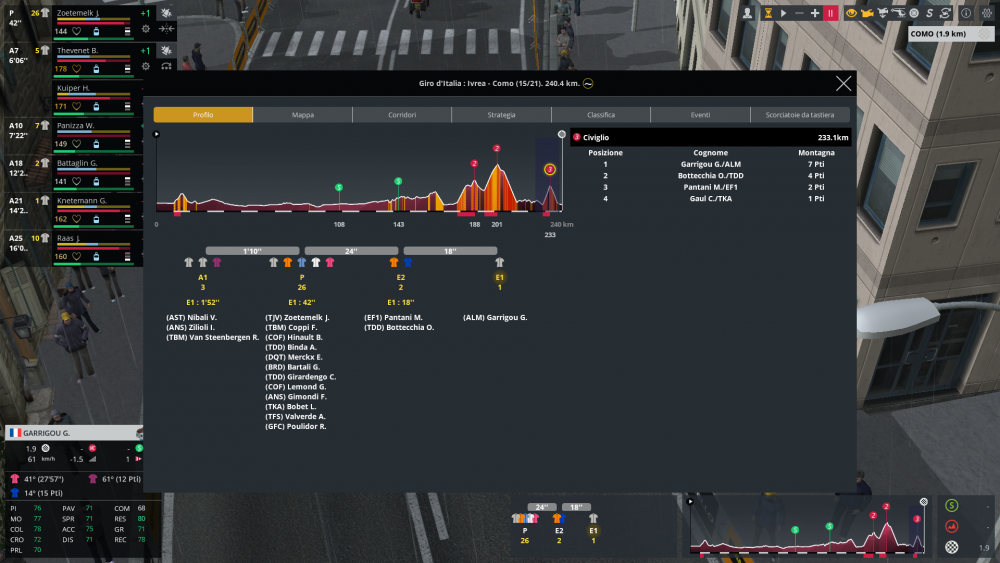Viewport: 1000px width, 563px height.
Task: Open the race info icon
Action: [x=966, y=13]
